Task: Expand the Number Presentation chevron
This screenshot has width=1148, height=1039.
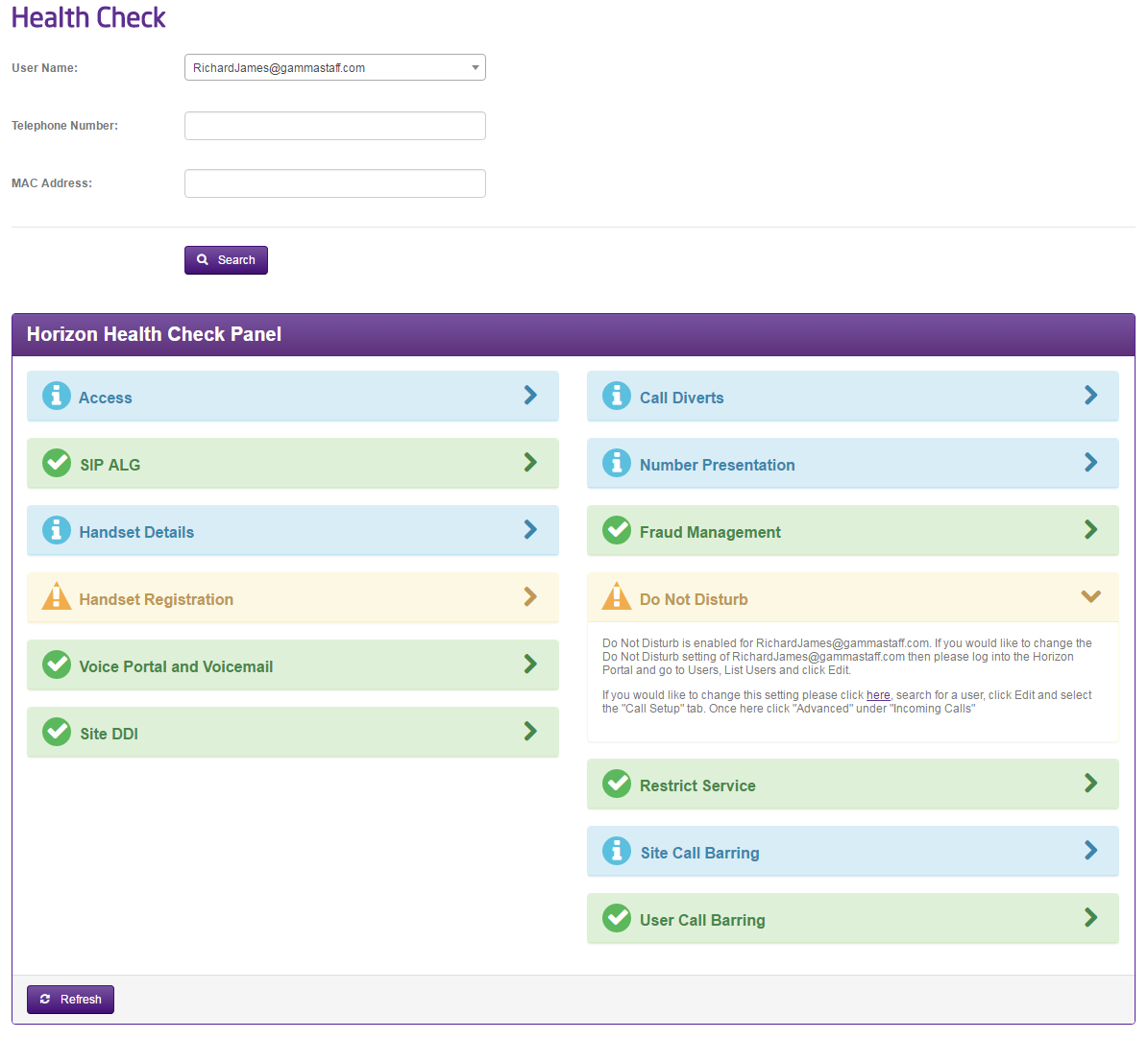Action: coord(1091,463)
